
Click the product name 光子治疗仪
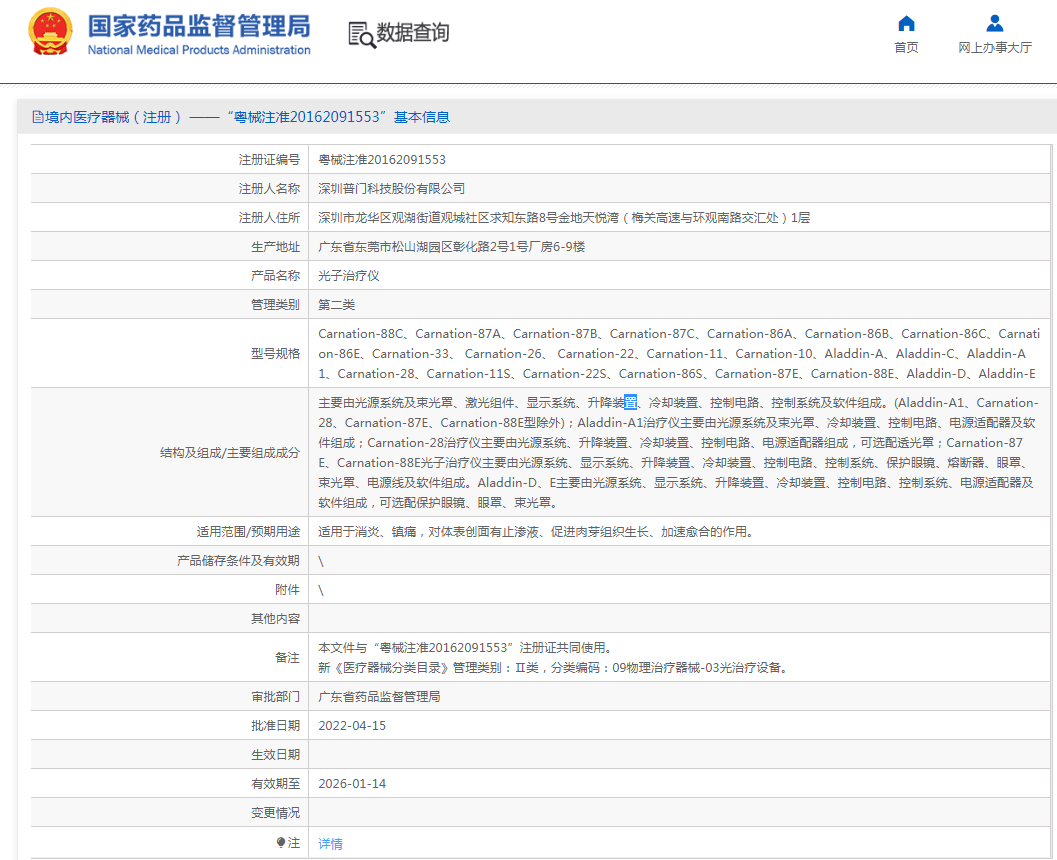349,275
